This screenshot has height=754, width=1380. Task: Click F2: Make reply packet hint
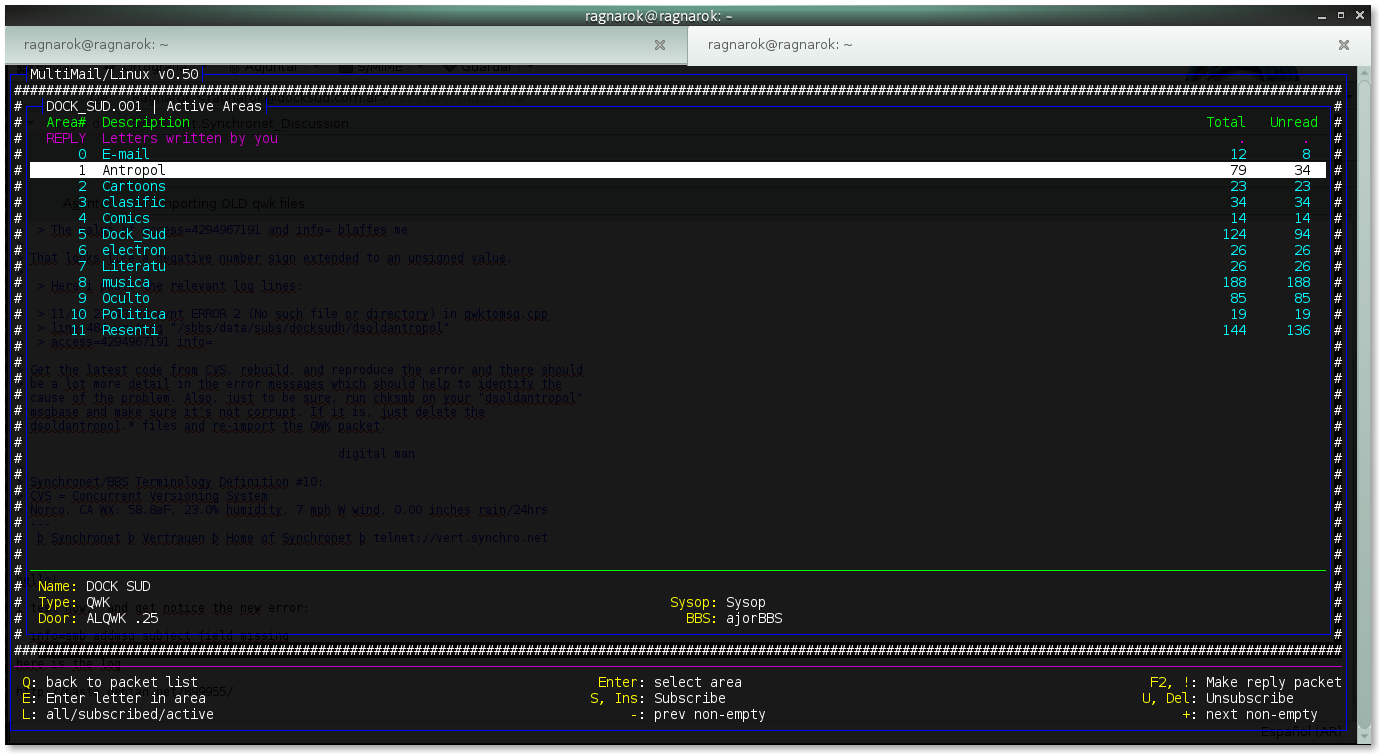pyautogui.click(x=1246, y=683)
